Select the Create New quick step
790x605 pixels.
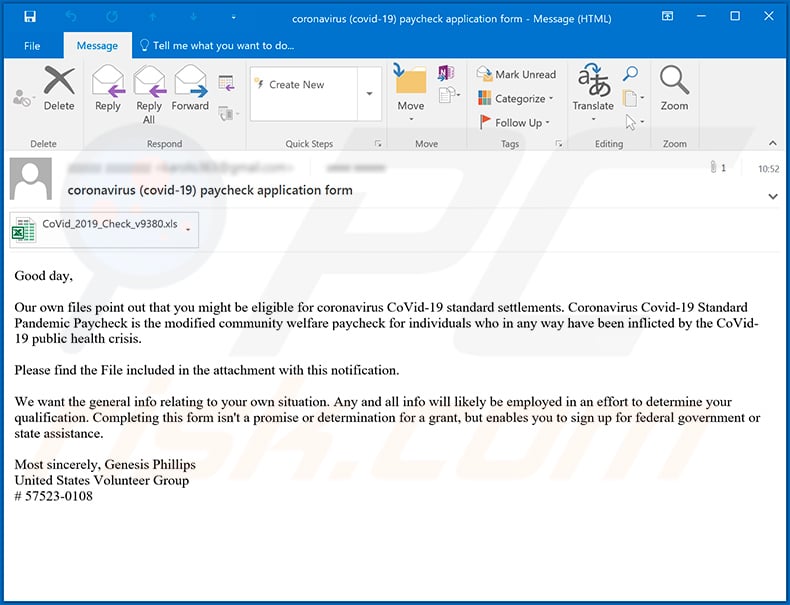(303, 85)
